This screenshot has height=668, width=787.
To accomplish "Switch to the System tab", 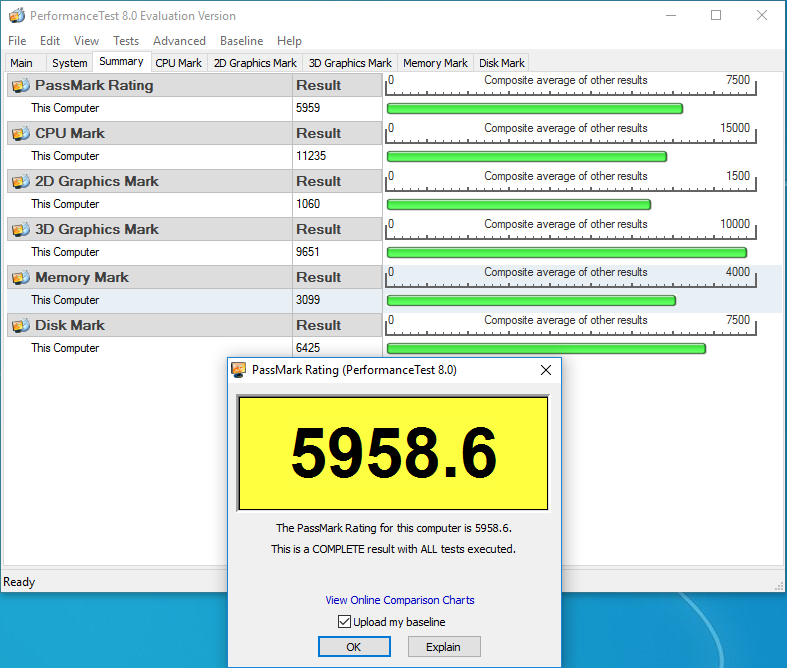I will click(x=70, y=63).
